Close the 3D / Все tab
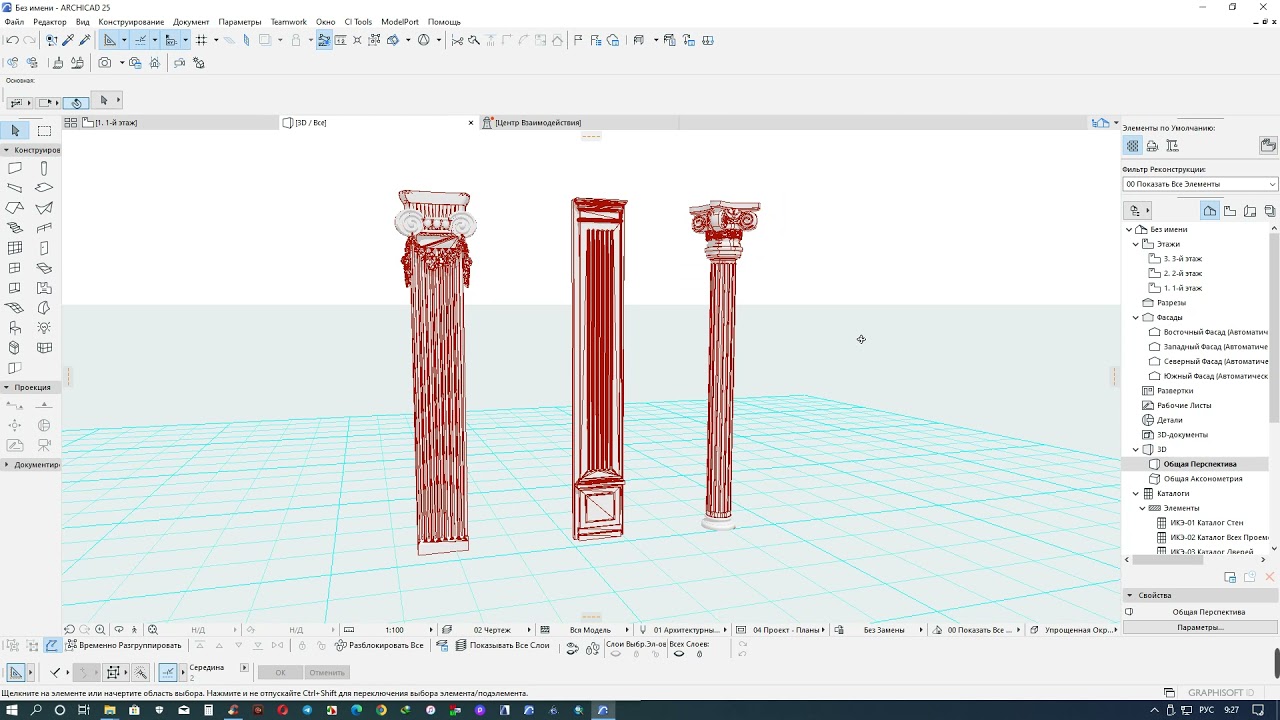The width and height of the screenshot is (1280, 720). pyautogui.click(x=471, y=123)
